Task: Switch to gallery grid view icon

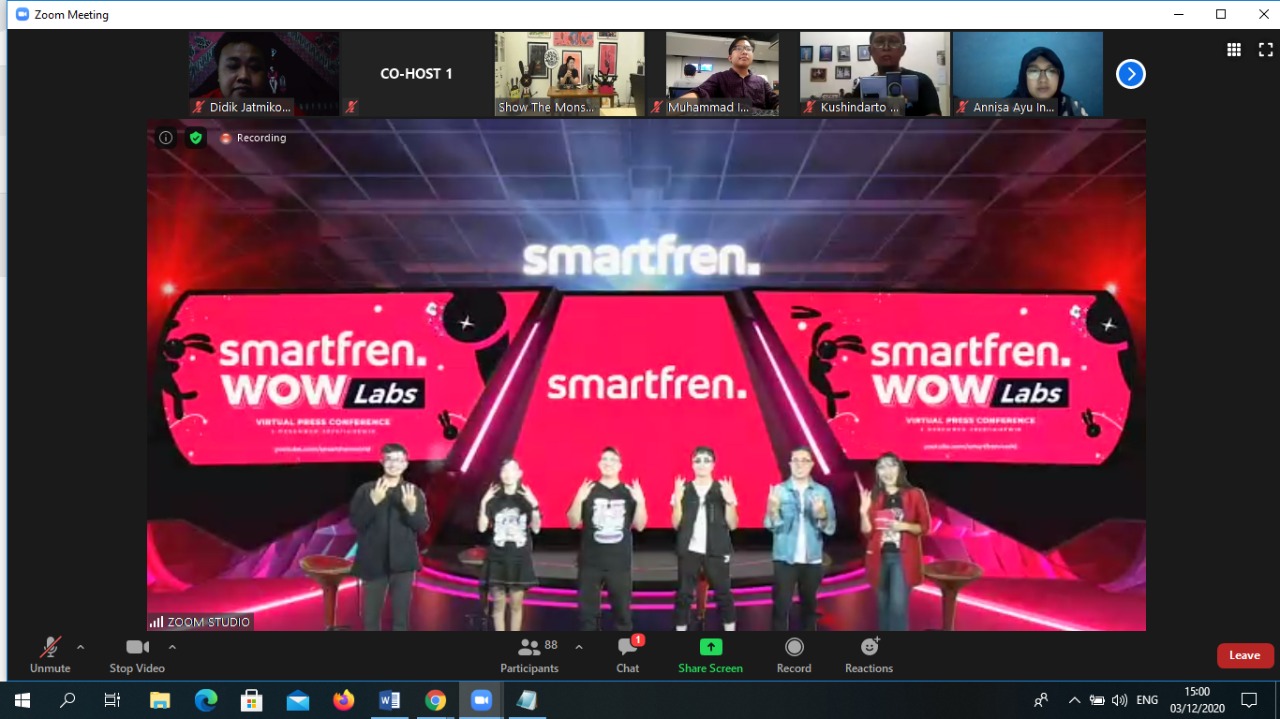Action: coord(1234,49)
